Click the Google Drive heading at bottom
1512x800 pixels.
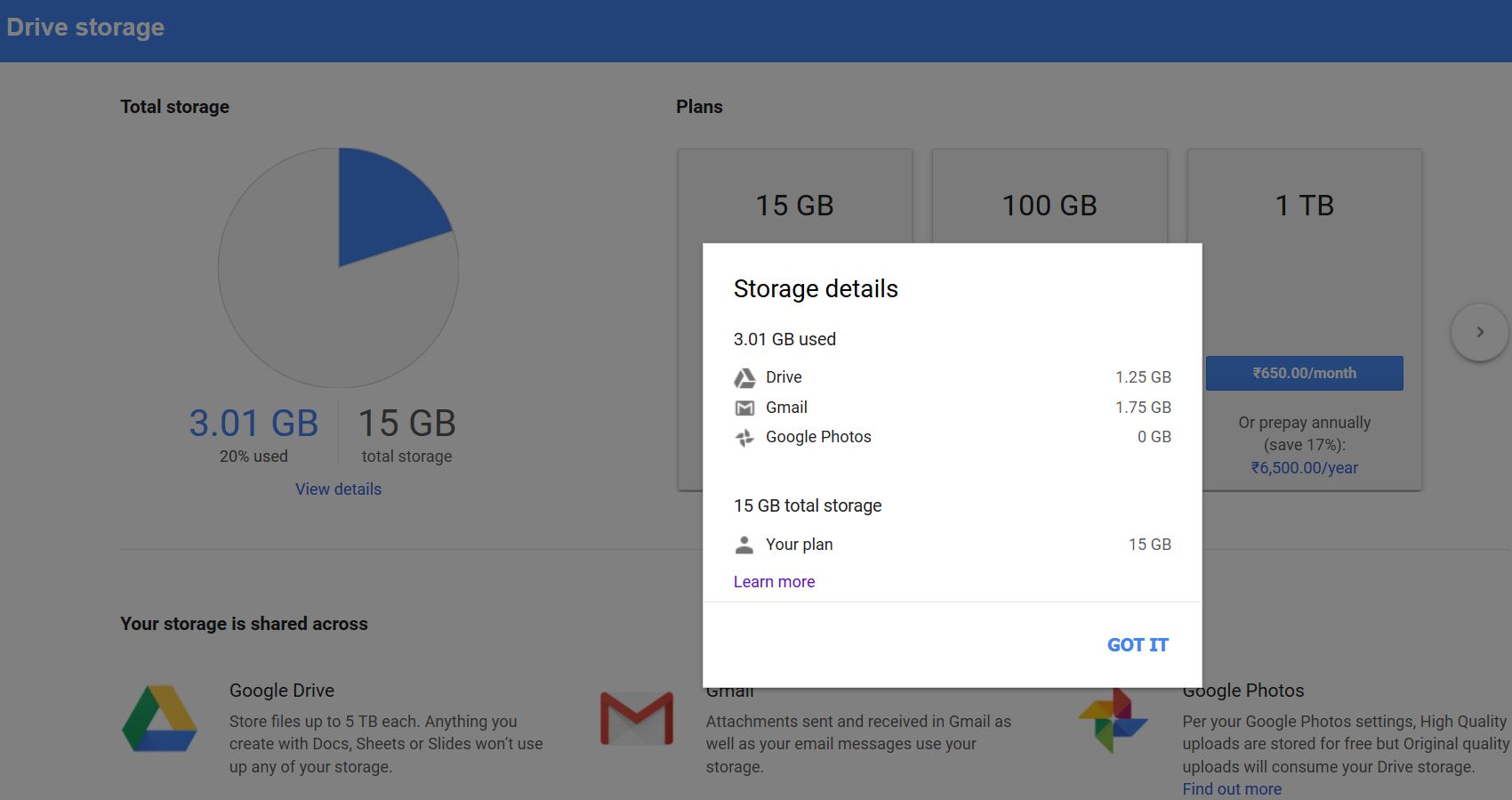pyautogui.click(x=282, y=691)
